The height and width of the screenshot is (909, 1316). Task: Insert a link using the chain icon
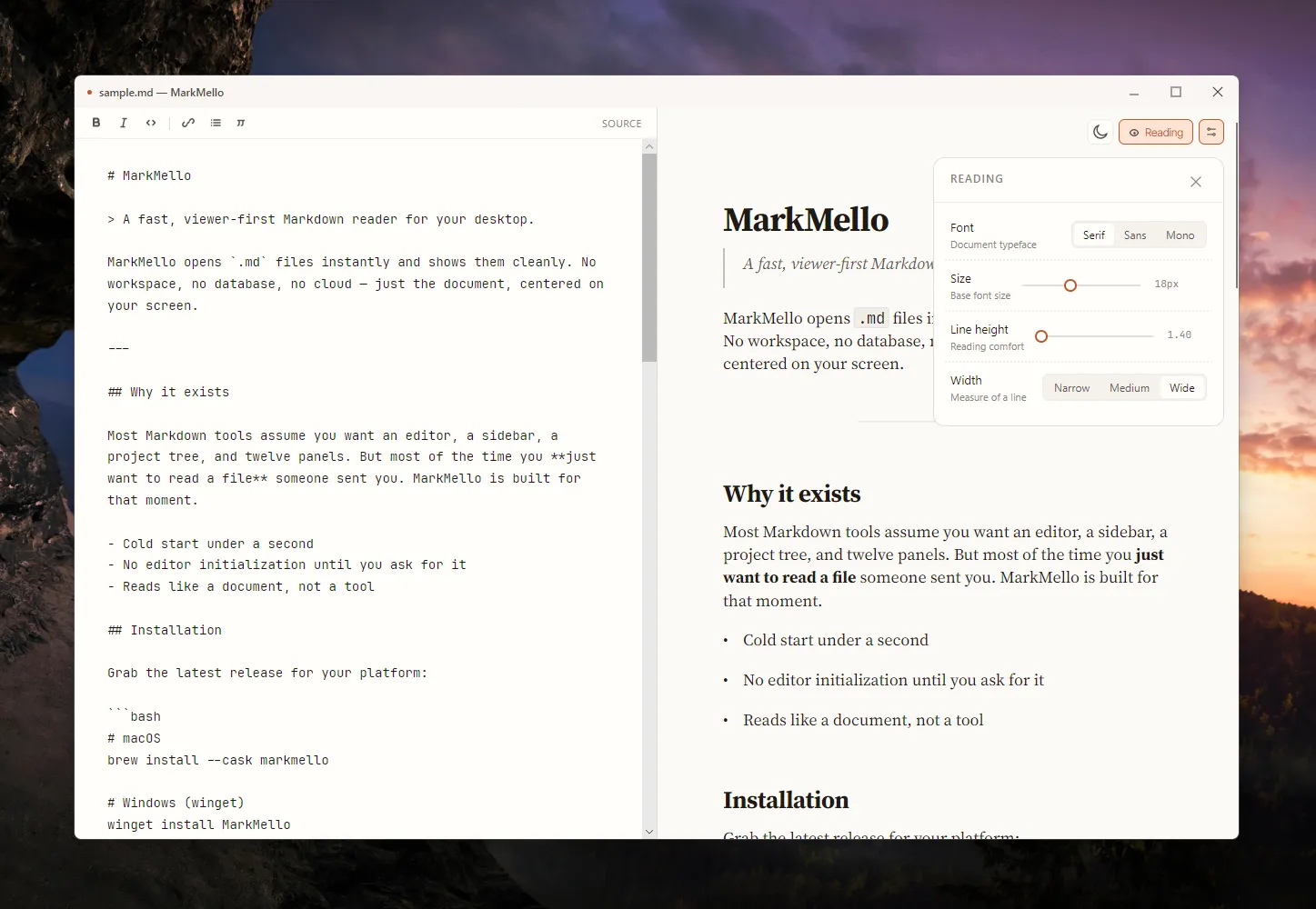[x=188, y=123]
